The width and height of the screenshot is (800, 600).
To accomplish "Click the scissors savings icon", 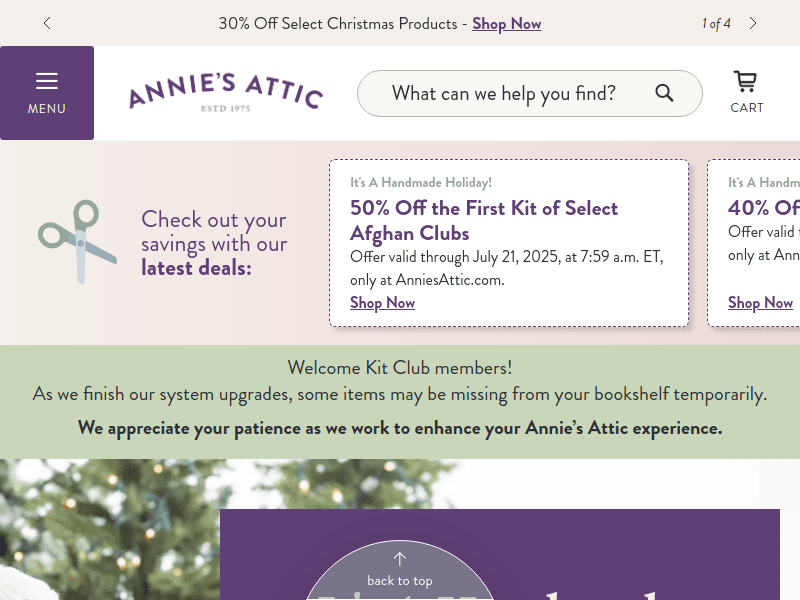I will pyautogui.click(x=77, y=242).
